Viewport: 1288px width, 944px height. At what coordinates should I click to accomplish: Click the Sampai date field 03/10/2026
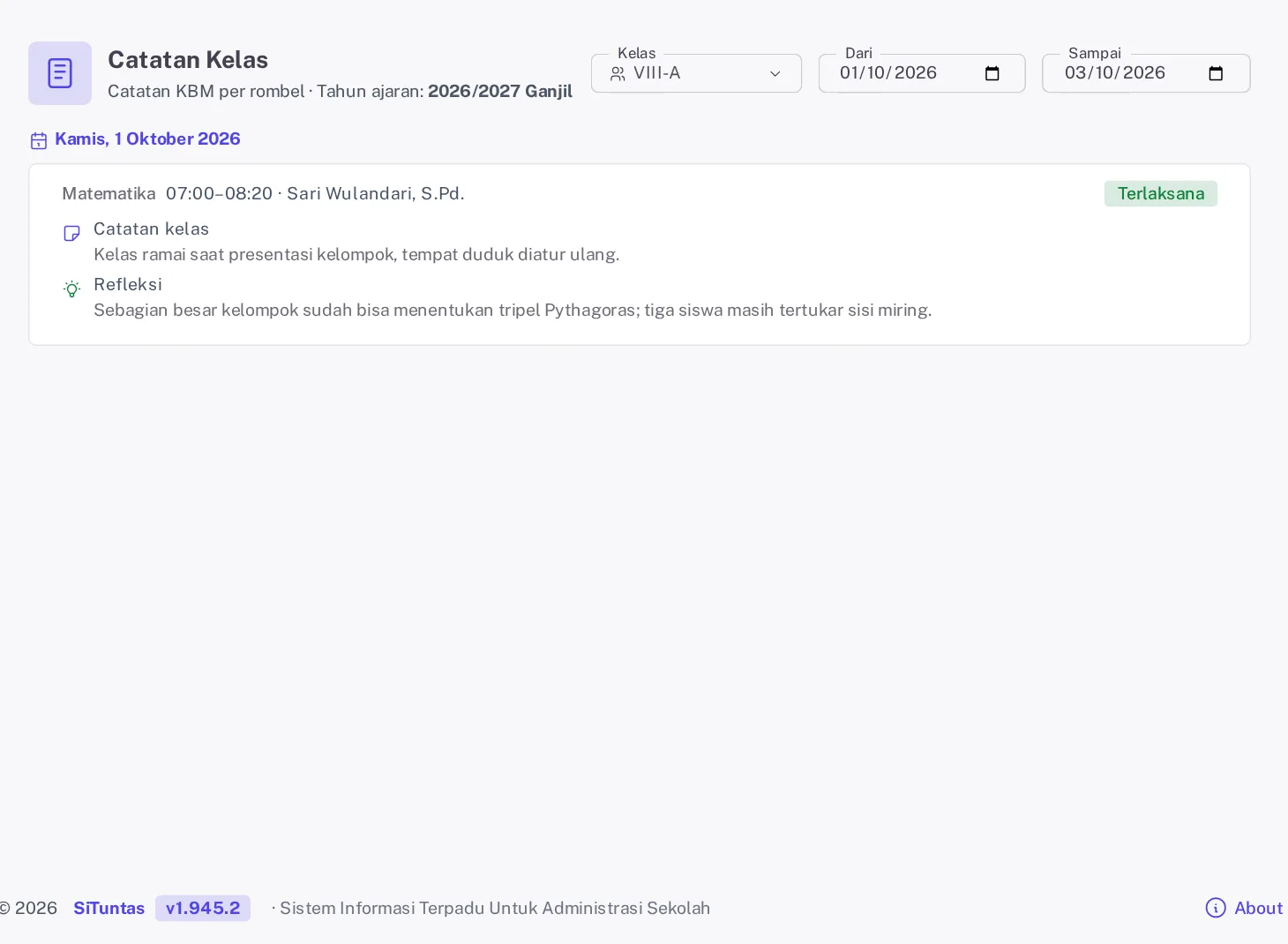(x=1146, y=73)
